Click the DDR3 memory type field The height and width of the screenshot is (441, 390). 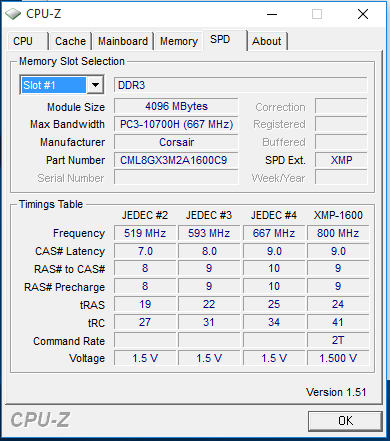[x=241, y=85]
